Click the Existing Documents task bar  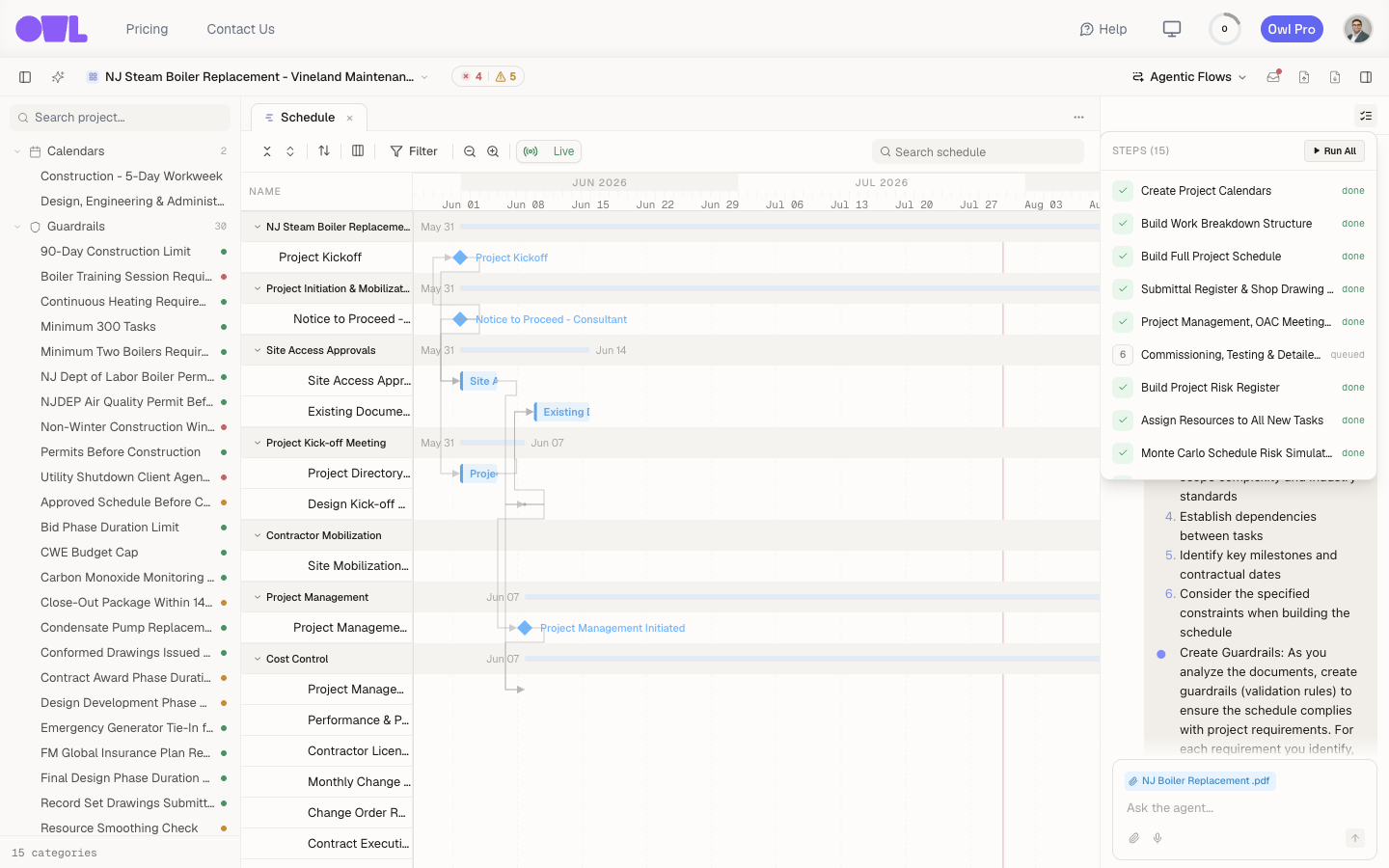(x=562, y=412)
